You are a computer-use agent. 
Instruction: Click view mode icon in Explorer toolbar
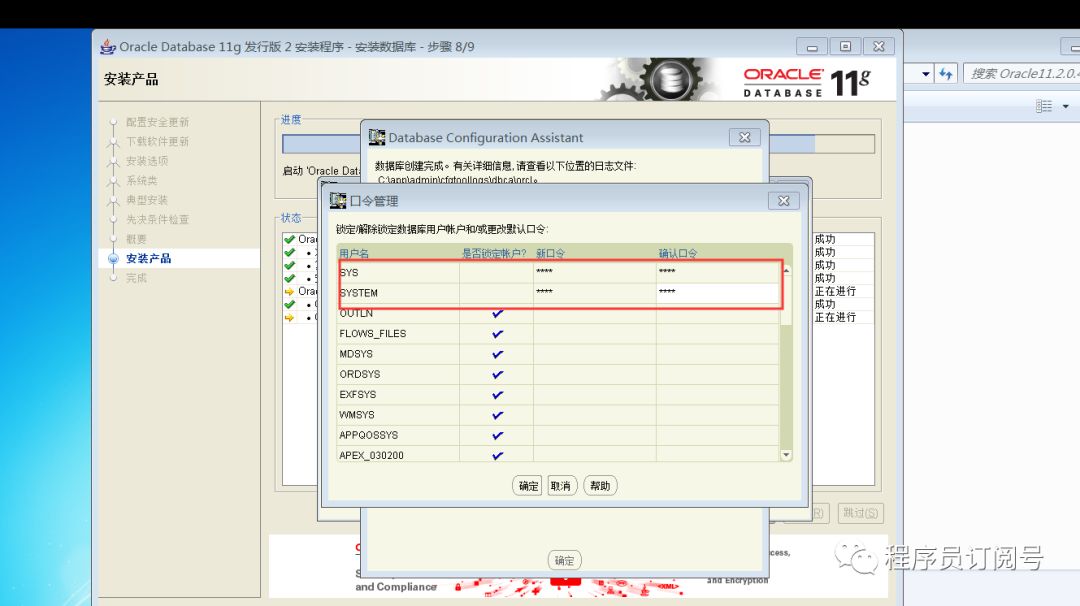click(x=1043, y=106)
